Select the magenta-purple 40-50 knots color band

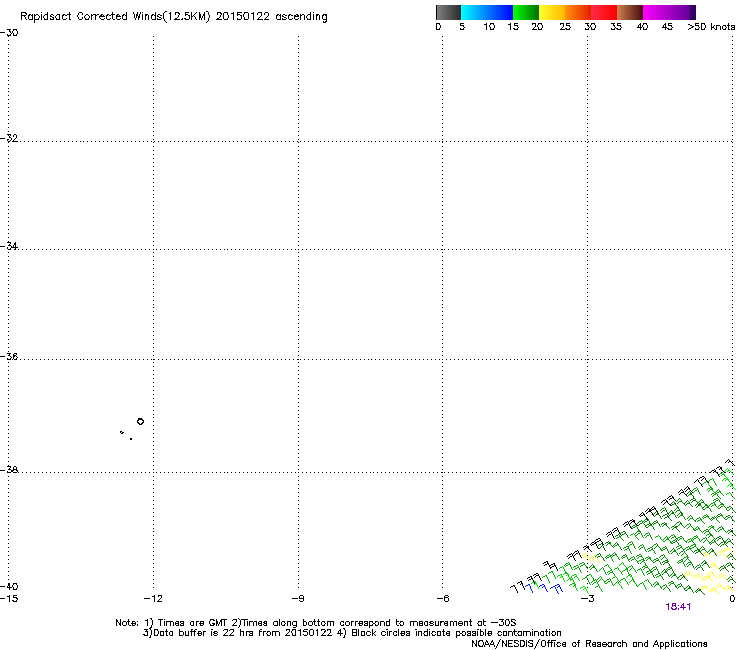(669, 12)
